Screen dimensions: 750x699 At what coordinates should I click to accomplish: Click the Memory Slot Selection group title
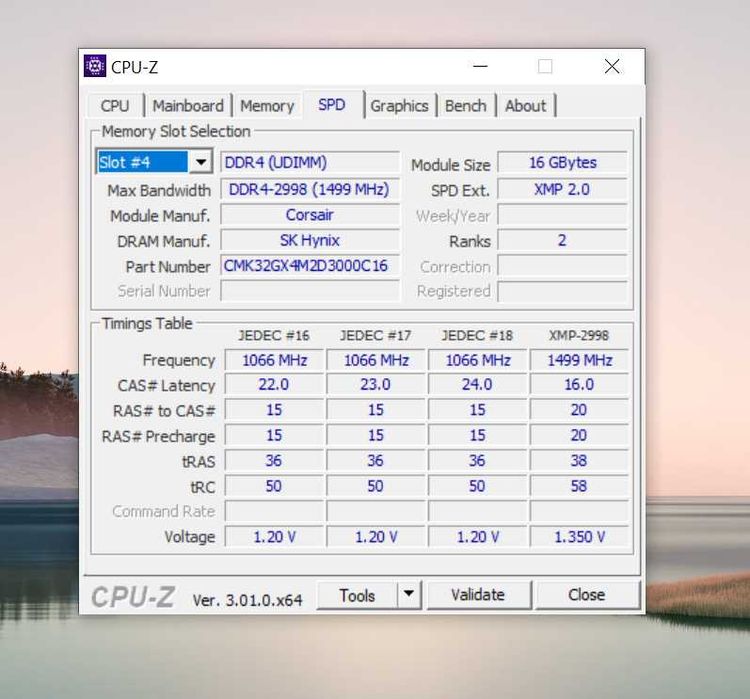[176, 131]
